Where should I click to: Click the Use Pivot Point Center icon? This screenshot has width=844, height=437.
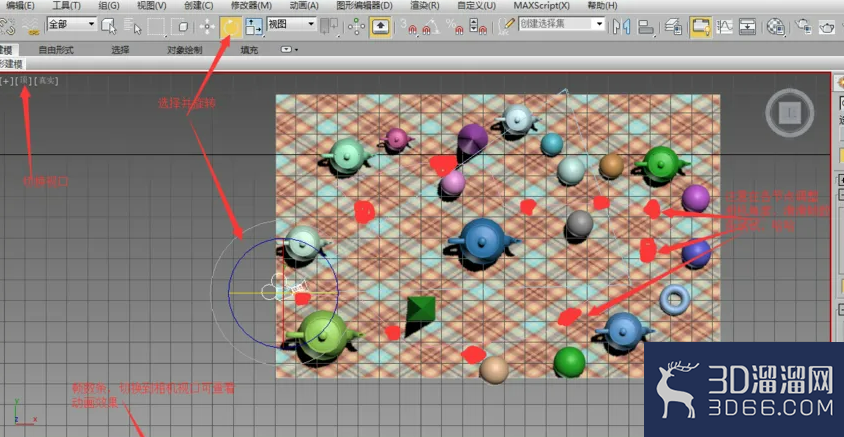[x=329, y=27]
